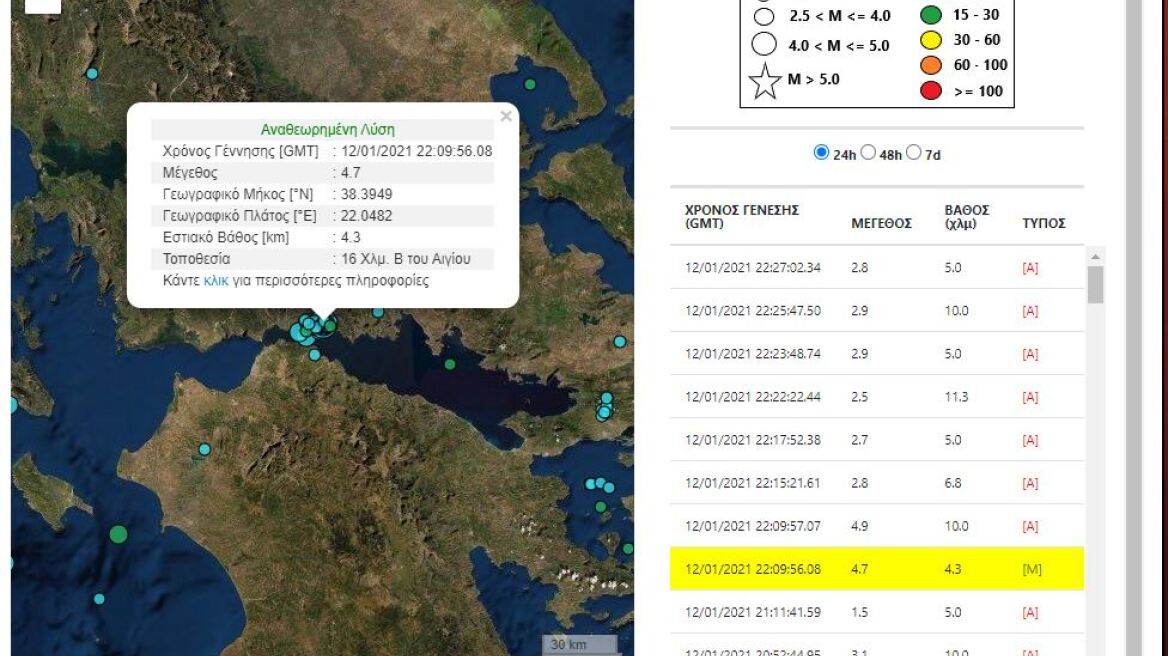
Task: Click the 2.5 < M <= 4.0 legend circle
Action: [766, 15]
